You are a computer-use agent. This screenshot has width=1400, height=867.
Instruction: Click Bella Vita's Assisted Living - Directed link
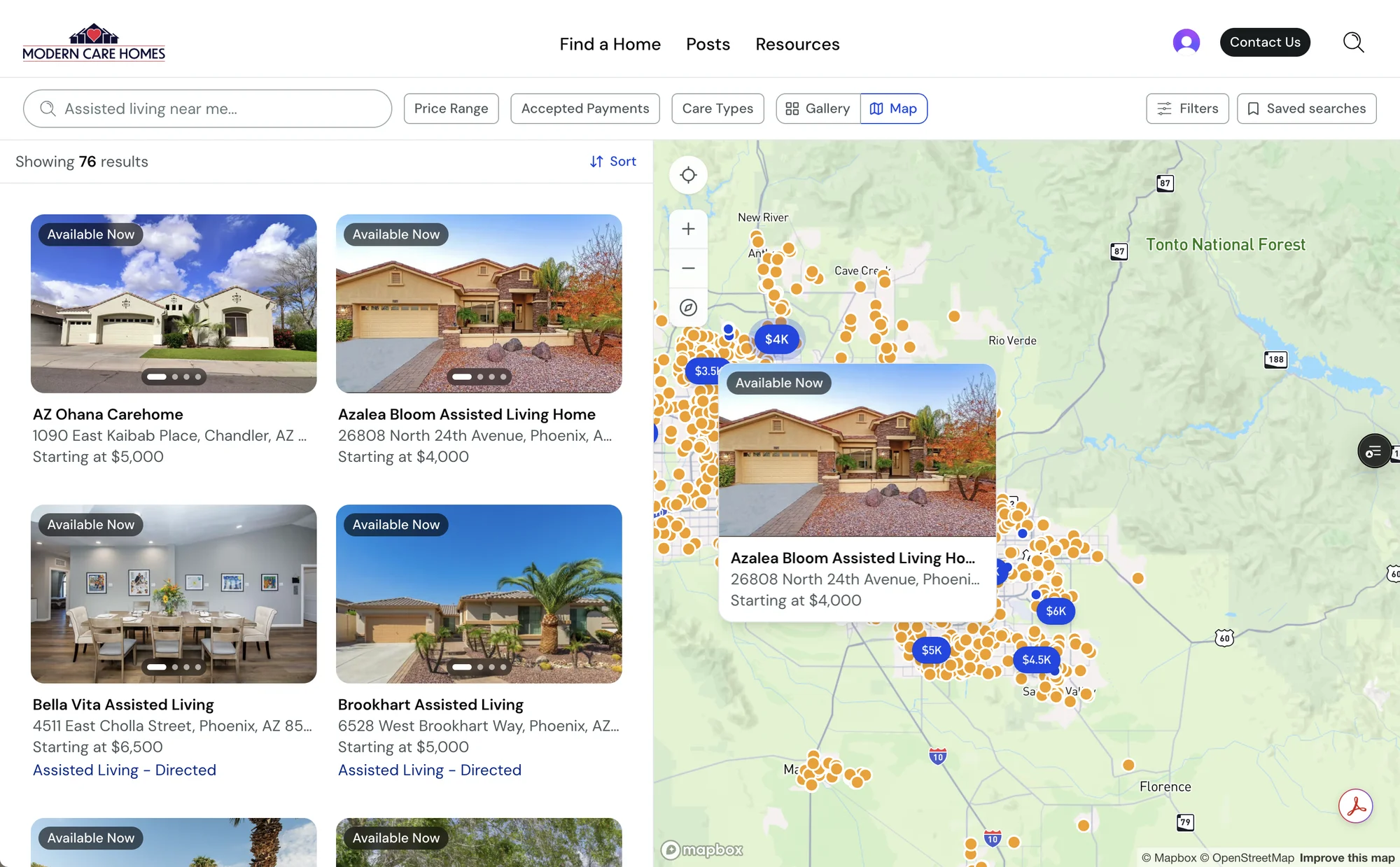click(125, 770)
